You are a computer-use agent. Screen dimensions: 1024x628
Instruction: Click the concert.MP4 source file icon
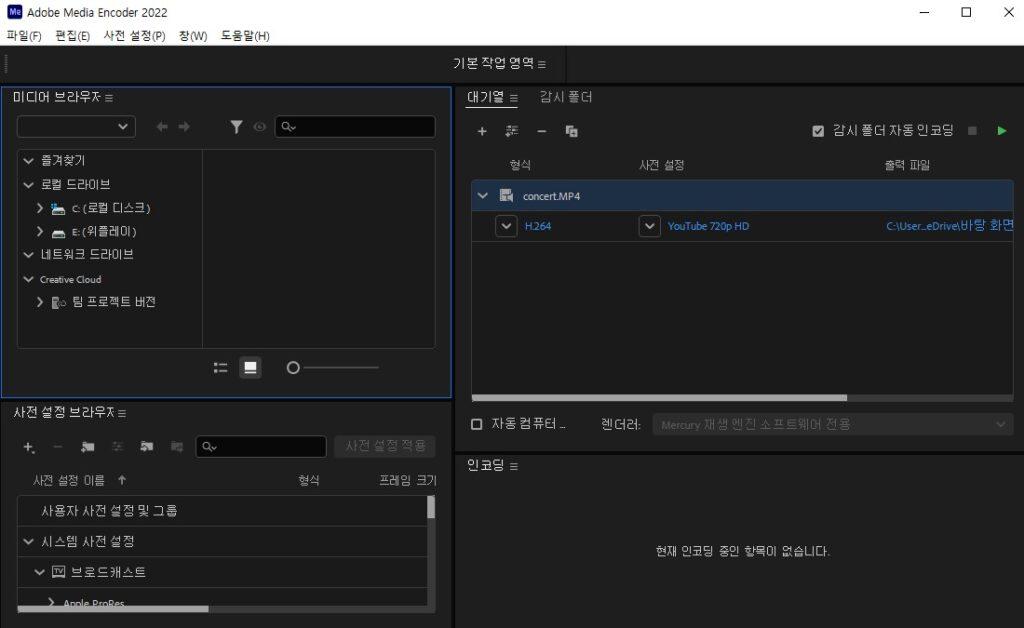coord(506,195)
